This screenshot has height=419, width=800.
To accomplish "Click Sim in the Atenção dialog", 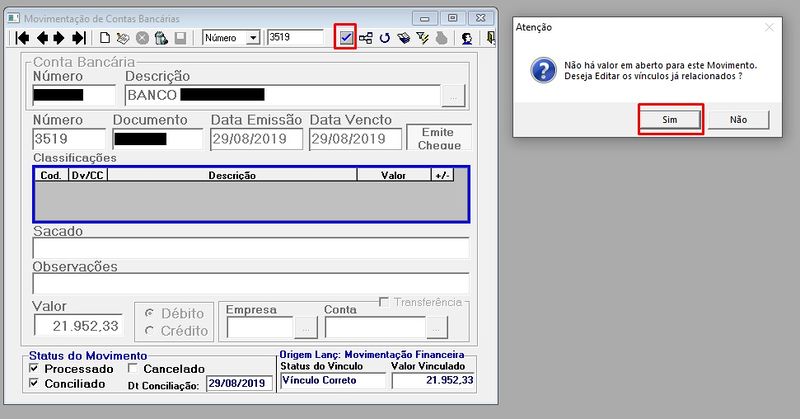I will [670, 119].
